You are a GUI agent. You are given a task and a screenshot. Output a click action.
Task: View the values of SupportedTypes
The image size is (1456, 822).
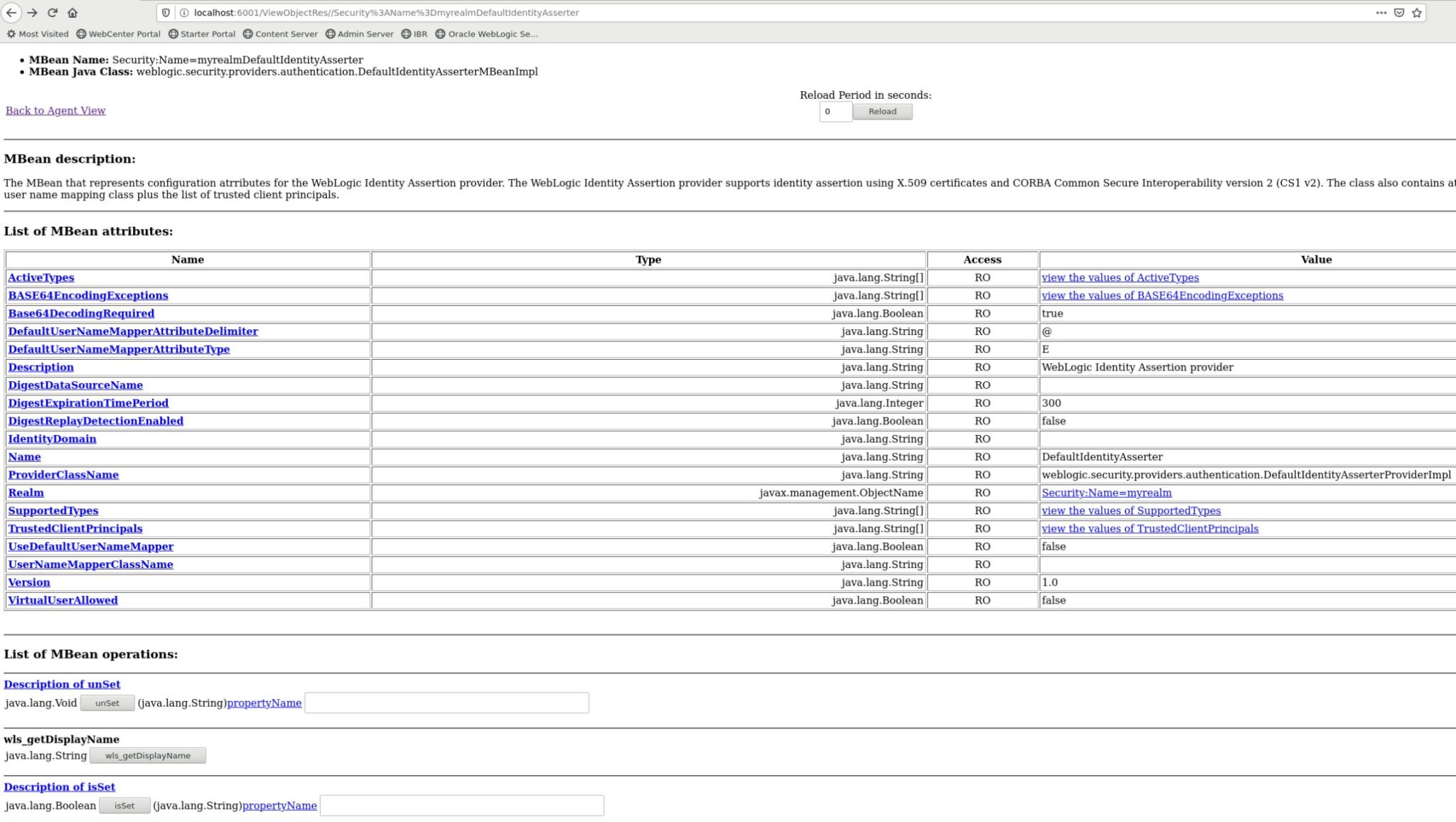tap(1131, 511)
